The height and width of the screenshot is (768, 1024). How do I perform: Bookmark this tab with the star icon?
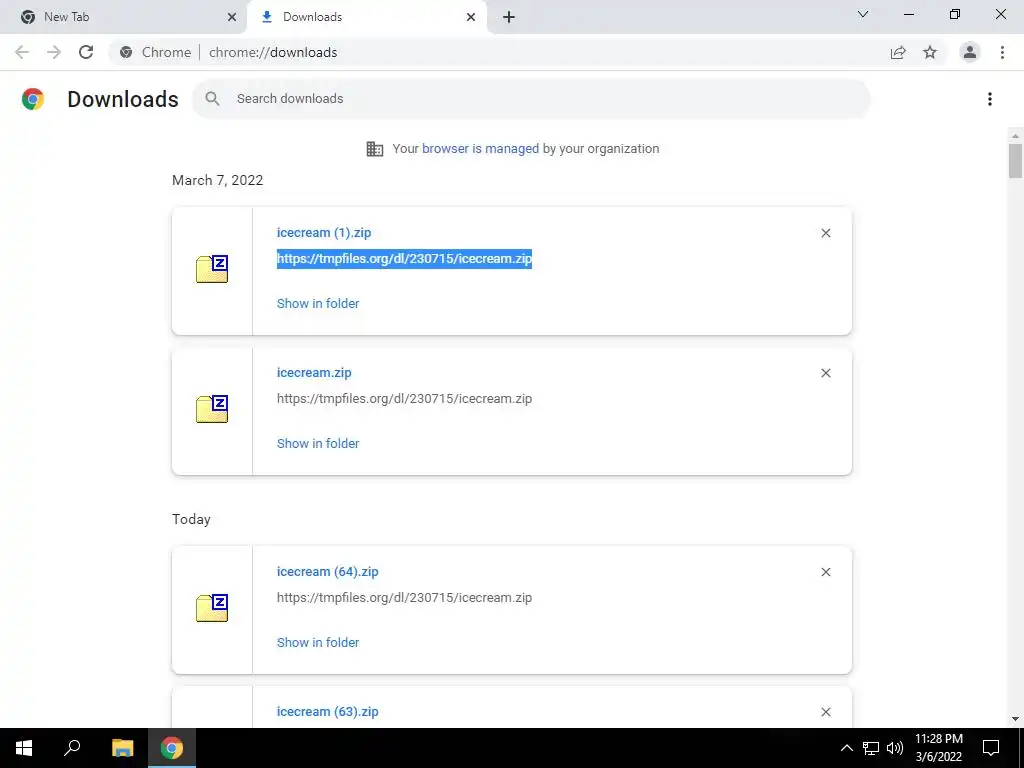click(x=930, y=52)
